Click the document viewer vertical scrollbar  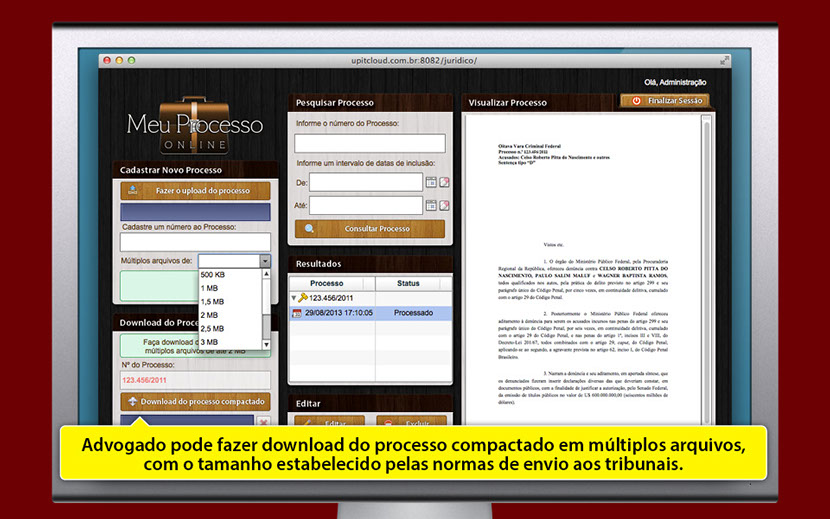tap(708, 270)
